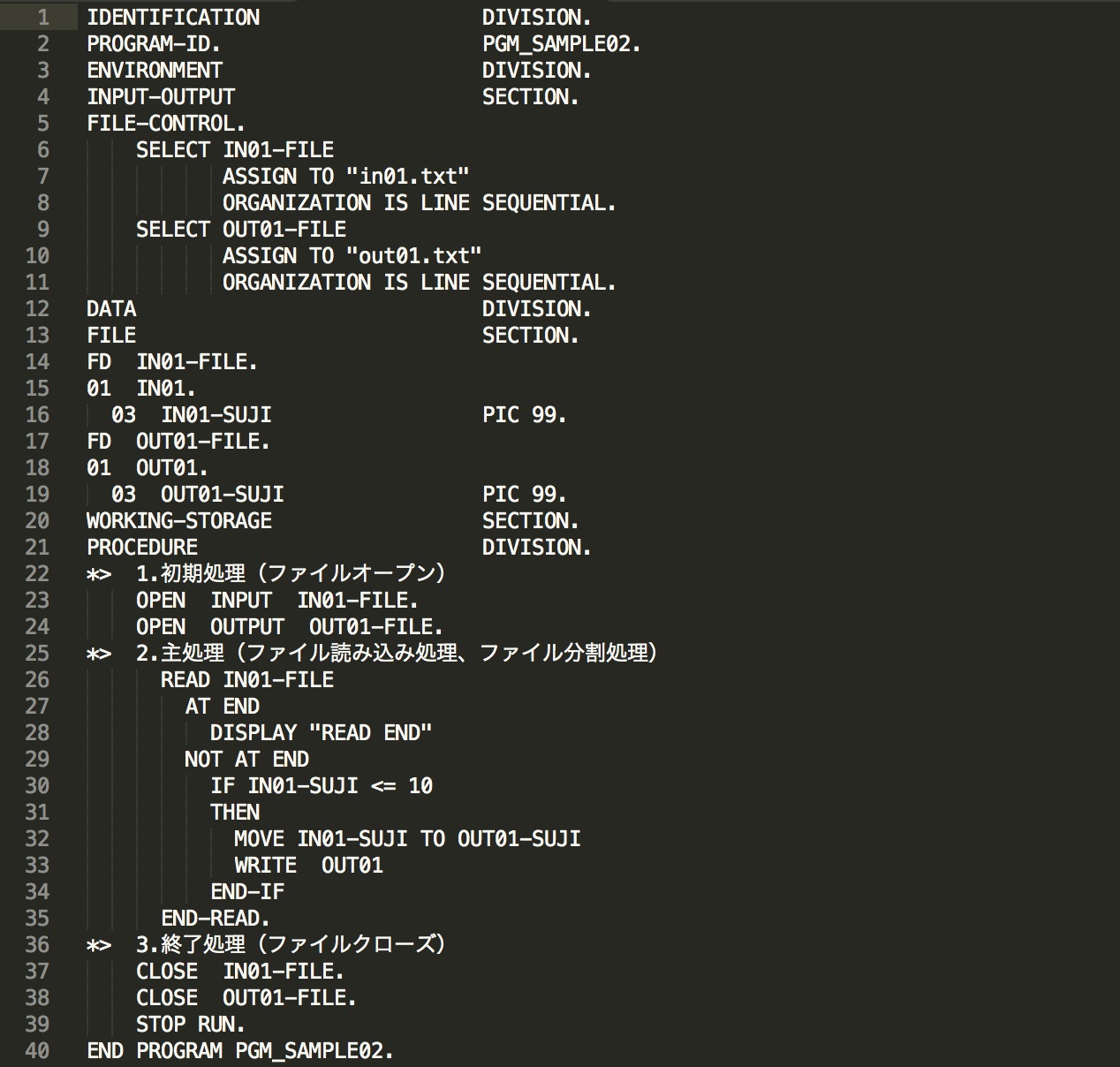This screenshot has height=1067, width=1120.
Task: Click the 初期処理 comment line
Action: tap(290, 574)
